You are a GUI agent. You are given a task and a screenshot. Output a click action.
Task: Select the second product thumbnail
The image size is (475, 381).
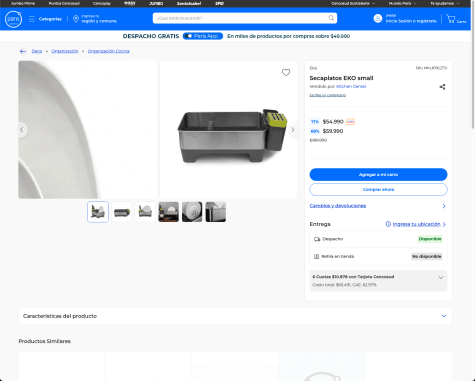(121, 212)
